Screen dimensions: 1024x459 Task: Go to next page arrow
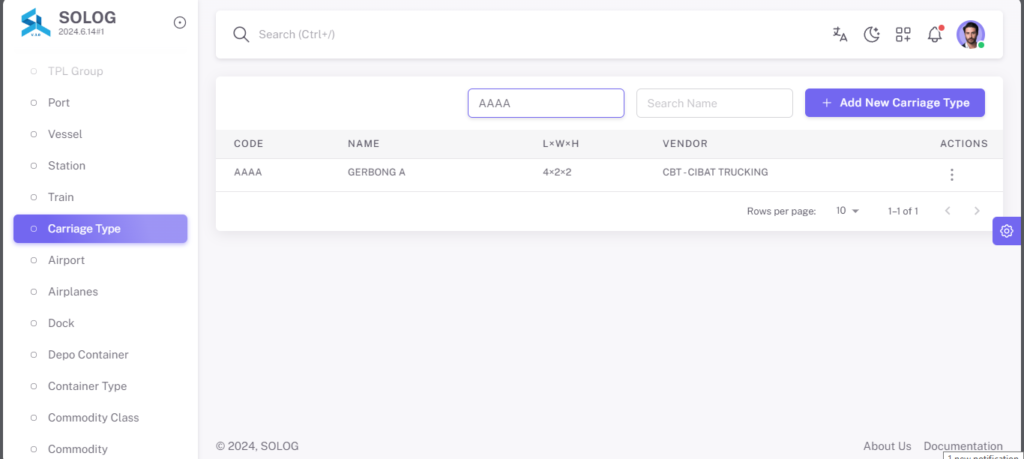pyautogui.click(x=977, y=211)
